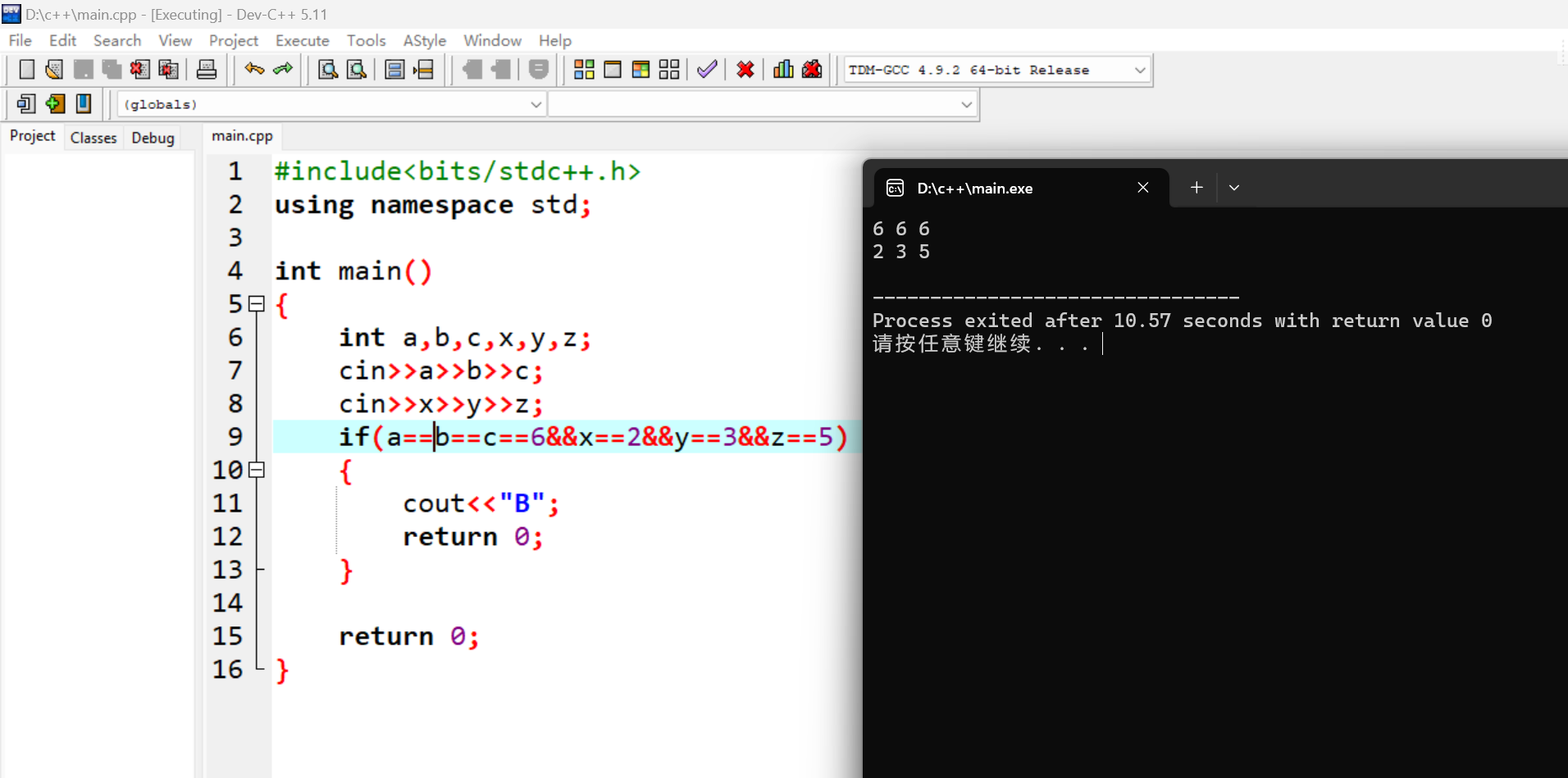Image resolution: width=1568 pixels, height=778 pixels.
Task: Collapse the code fold at line 5
Action: pyautogui.click(x=257, y=304)
